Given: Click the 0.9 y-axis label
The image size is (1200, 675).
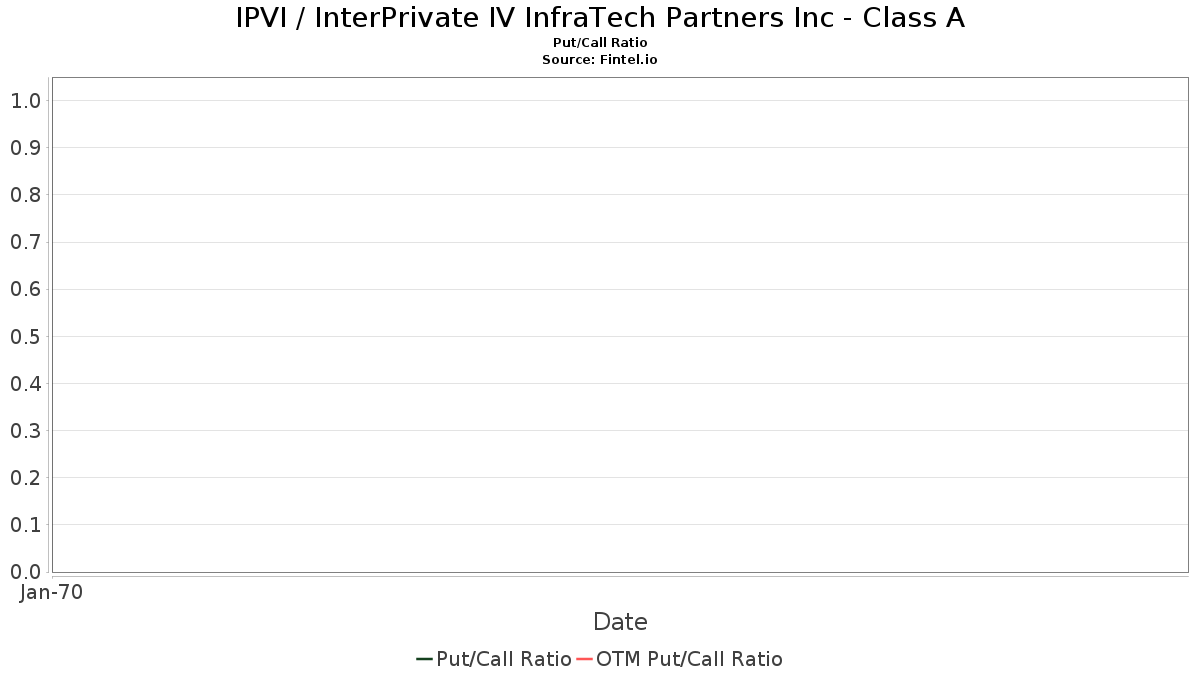Looking at the screenshot, I should [25, 148].
